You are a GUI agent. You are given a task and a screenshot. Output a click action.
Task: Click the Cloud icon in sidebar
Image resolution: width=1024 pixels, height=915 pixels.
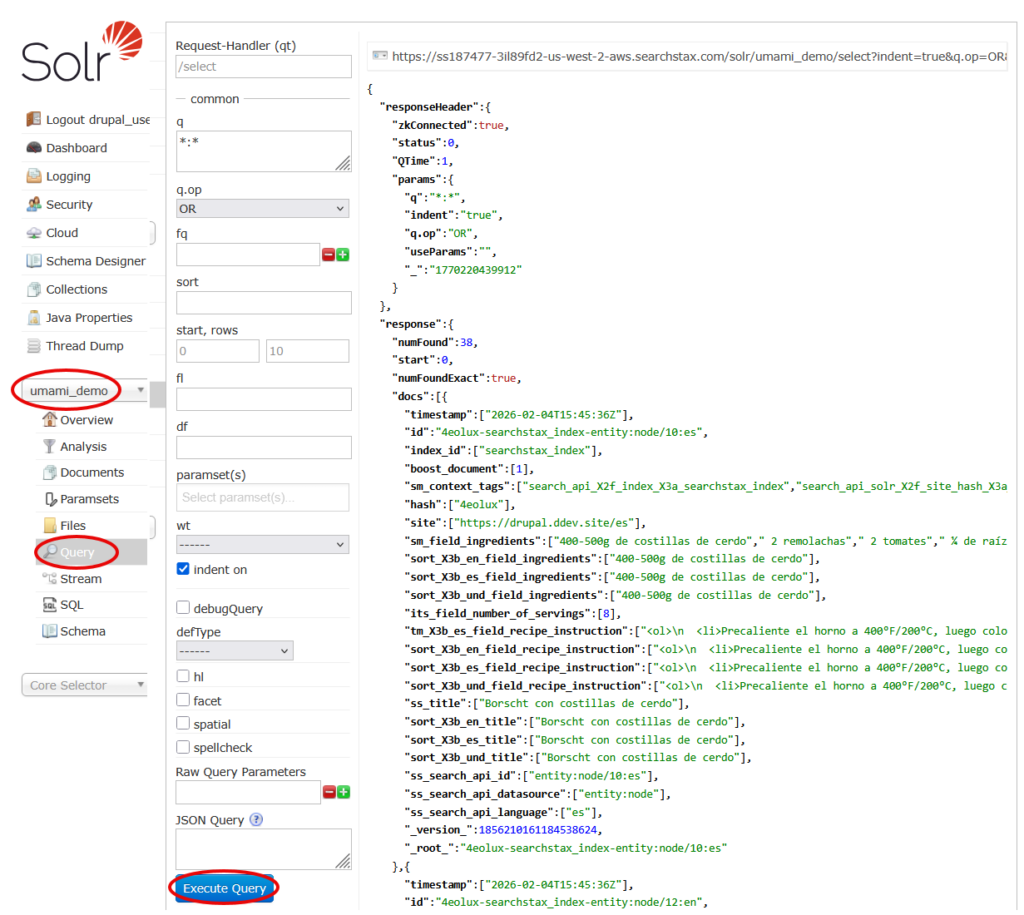pyautogui.click(x=34, y=232)
